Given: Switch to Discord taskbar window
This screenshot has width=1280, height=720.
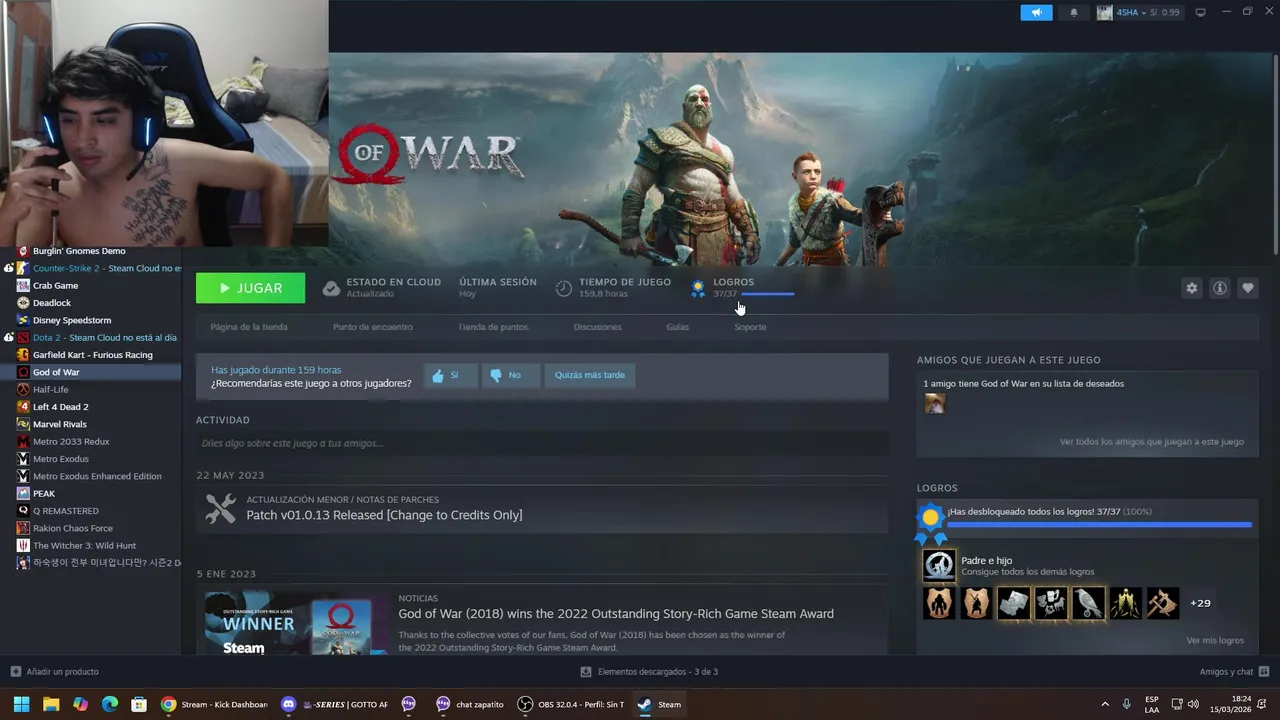Looking at the screenshot, I should (x=334, y=704).
